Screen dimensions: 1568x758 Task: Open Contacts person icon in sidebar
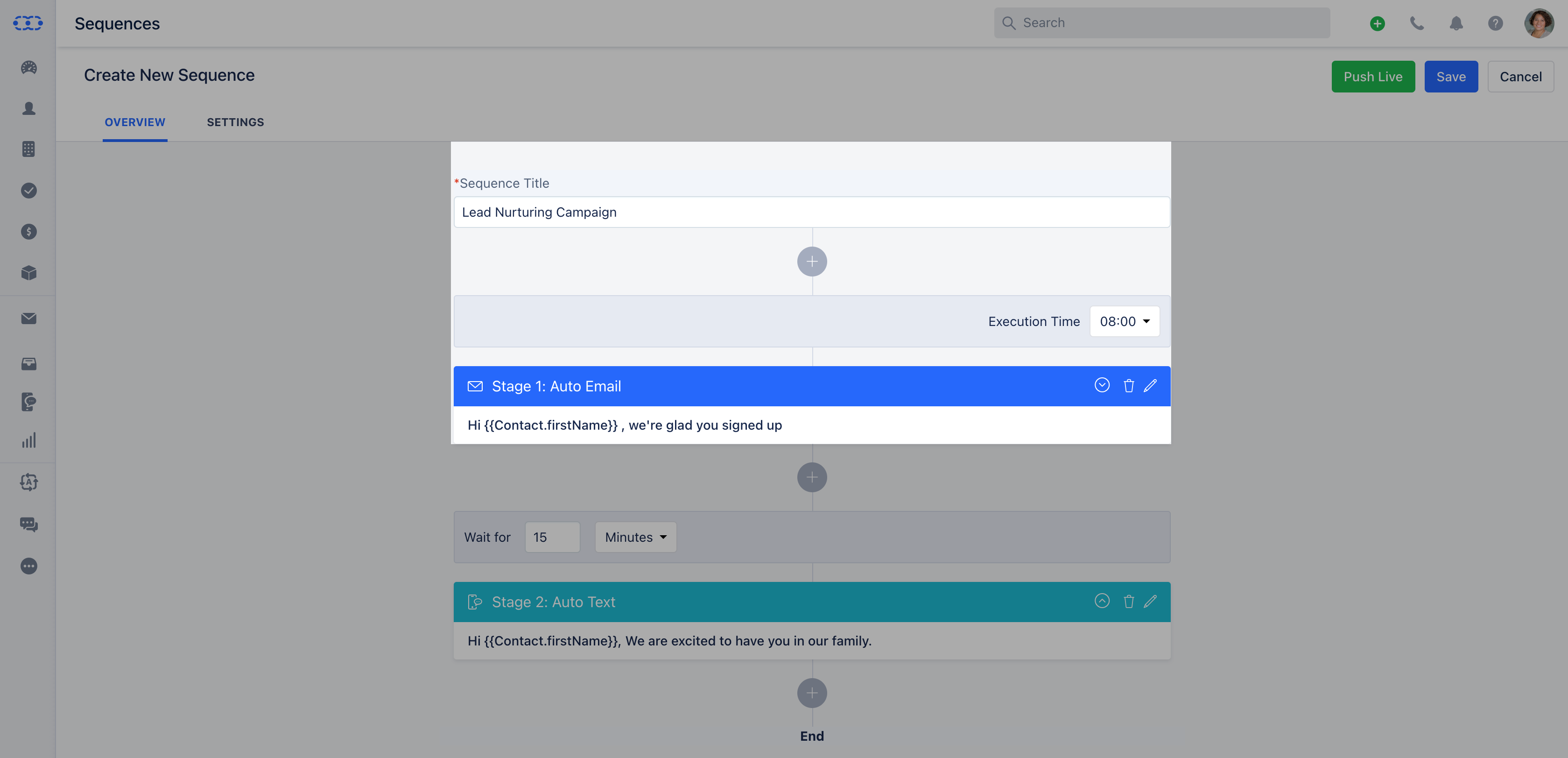coord(28,108)
